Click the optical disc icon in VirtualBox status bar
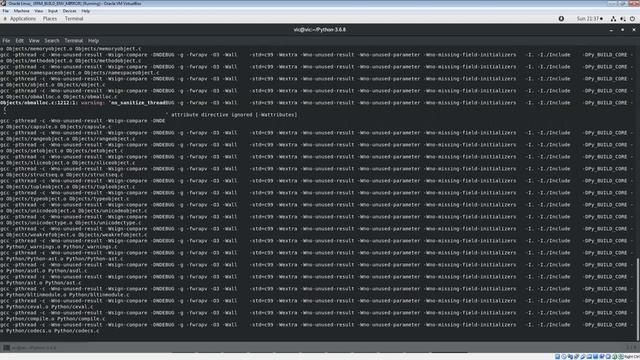The height and width of the screenshot is (360, 640). click(564, 357)
